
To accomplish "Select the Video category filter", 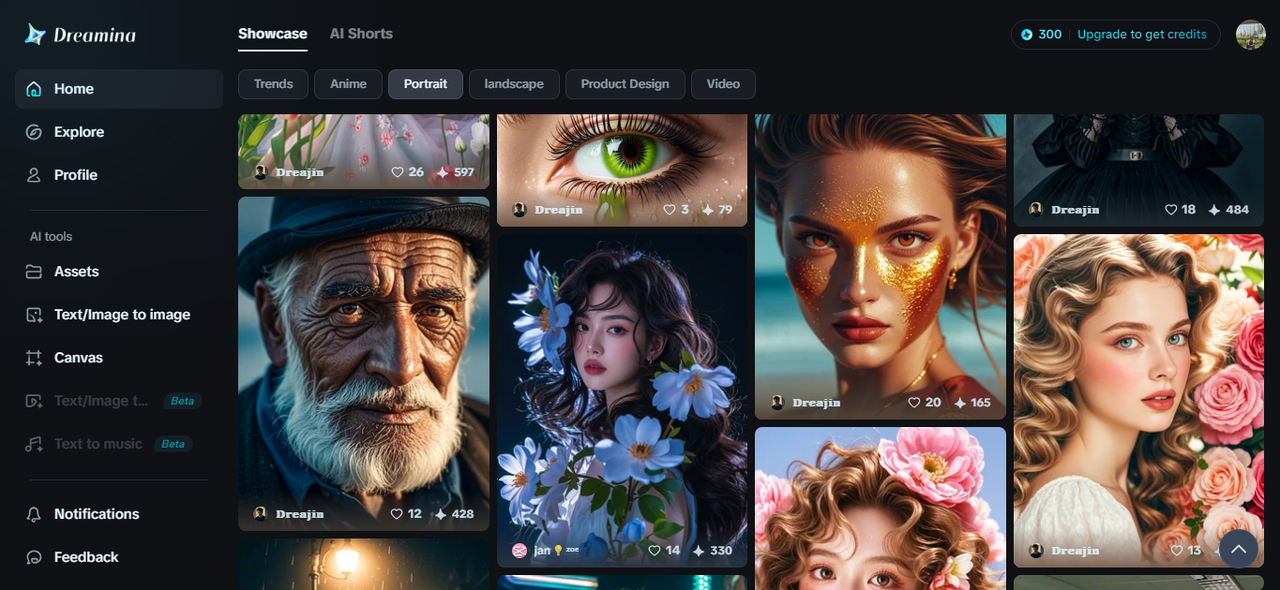I will tap(723, 84).
